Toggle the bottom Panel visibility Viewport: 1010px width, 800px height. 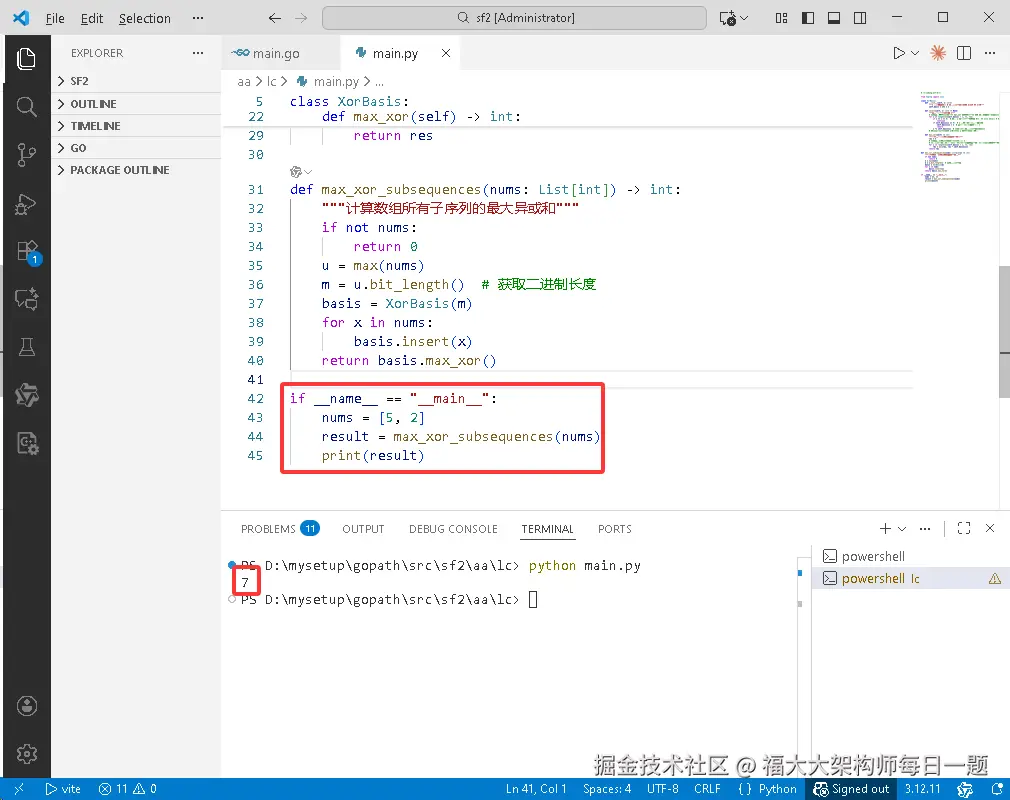point(834,18)
